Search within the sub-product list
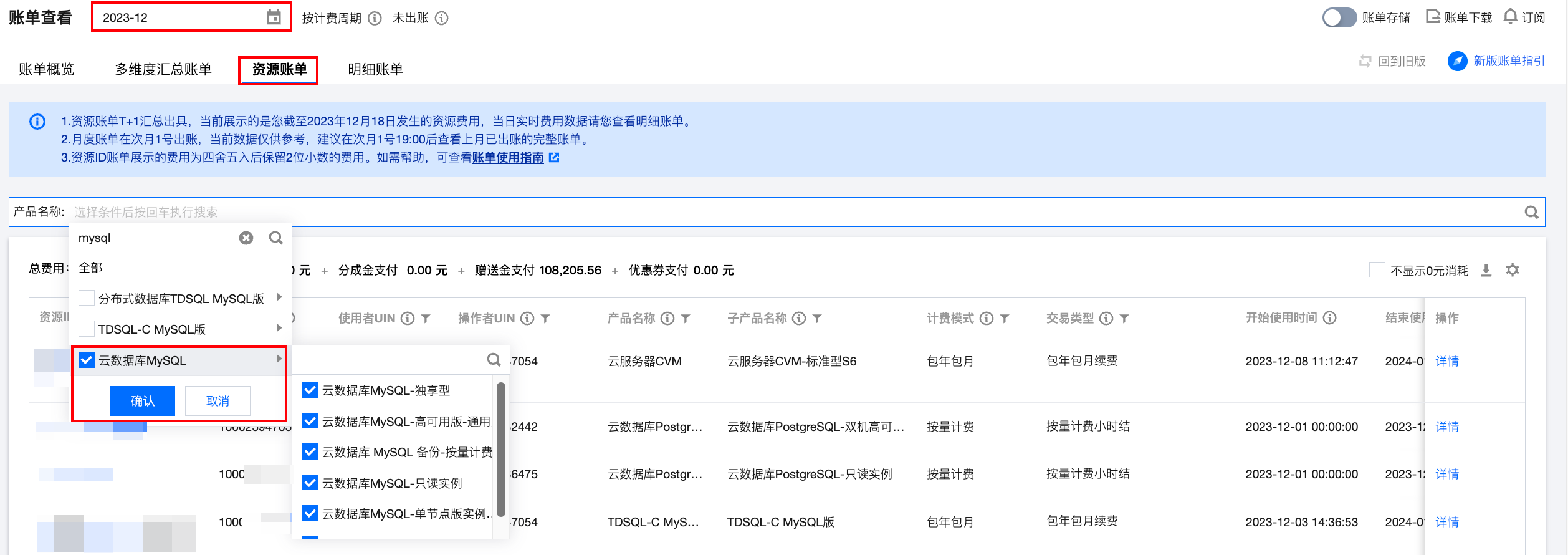 coord(494,360)
